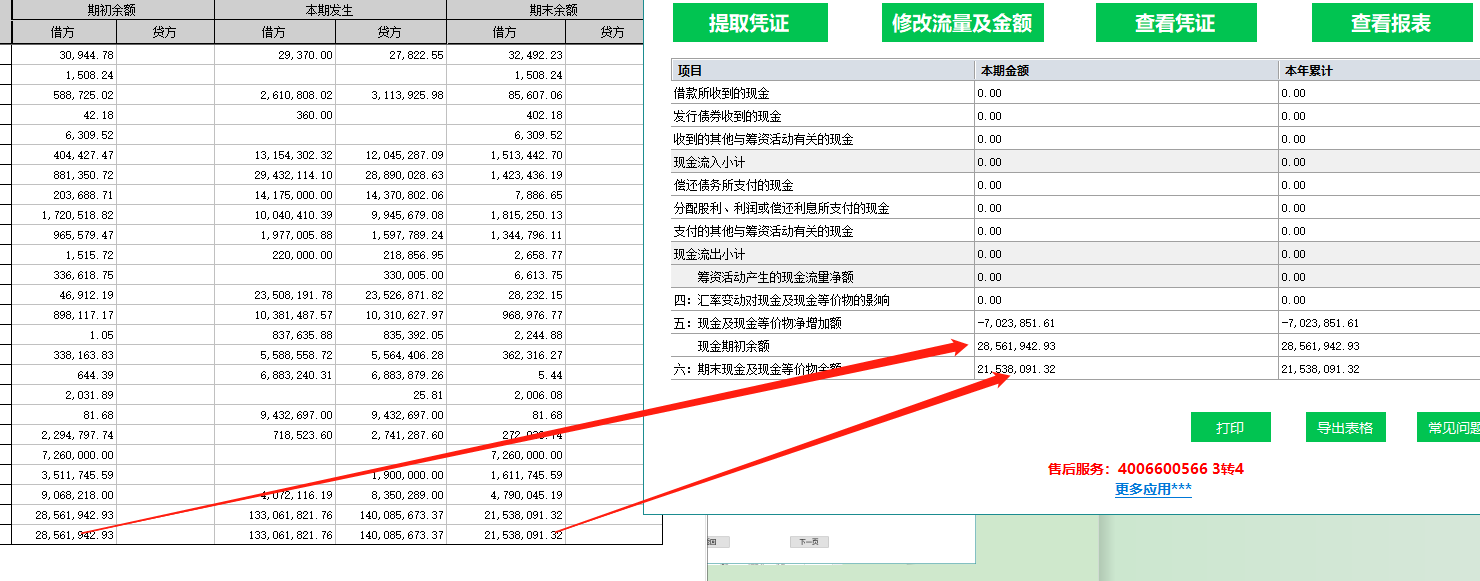Select the 项目 column header
The image size is (1480, 581).
[823, 70]
